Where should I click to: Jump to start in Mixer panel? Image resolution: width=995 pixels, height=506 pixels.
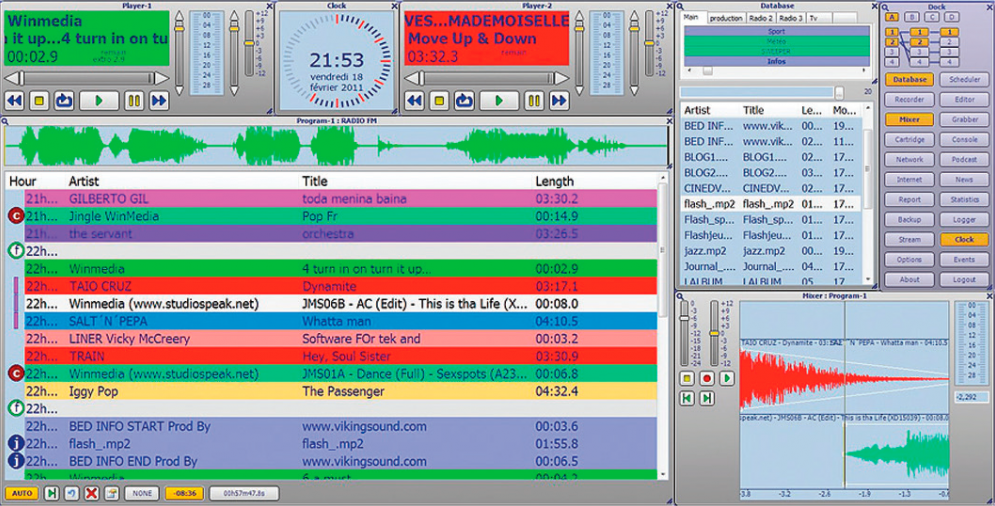pos(687,398)
